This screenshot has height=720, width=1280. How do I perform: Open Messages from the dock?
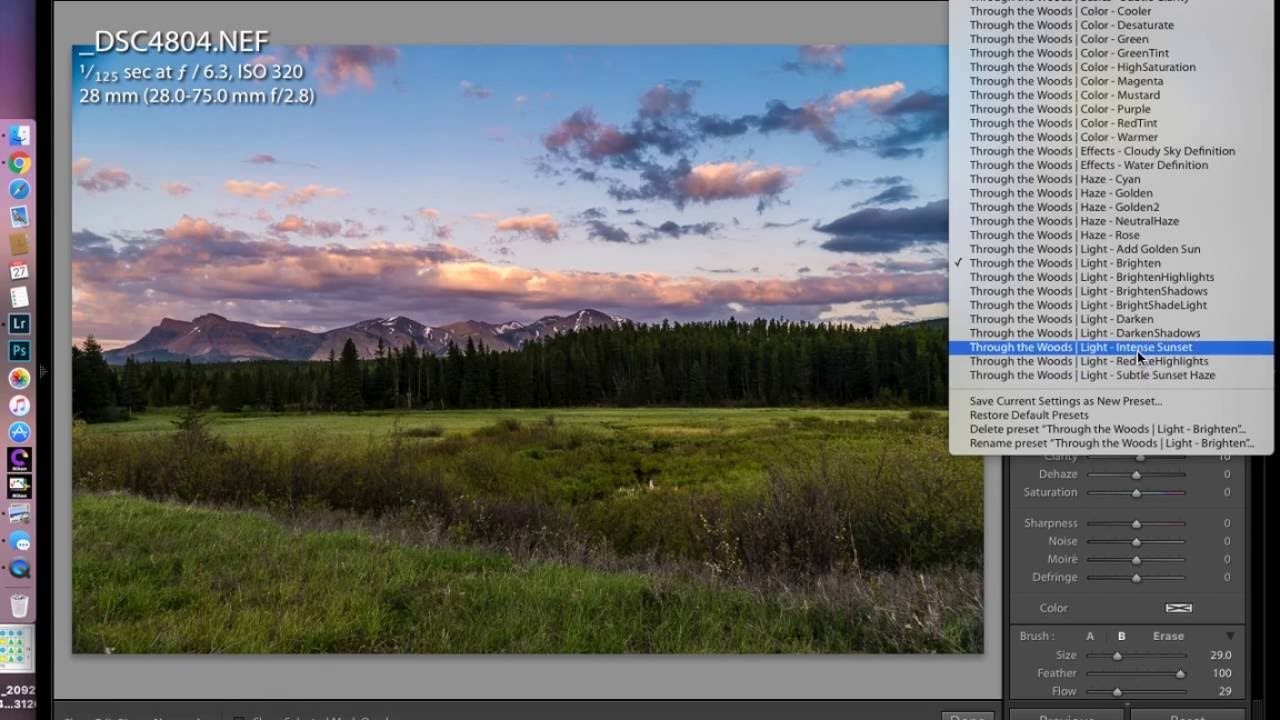tap(19, 541)
